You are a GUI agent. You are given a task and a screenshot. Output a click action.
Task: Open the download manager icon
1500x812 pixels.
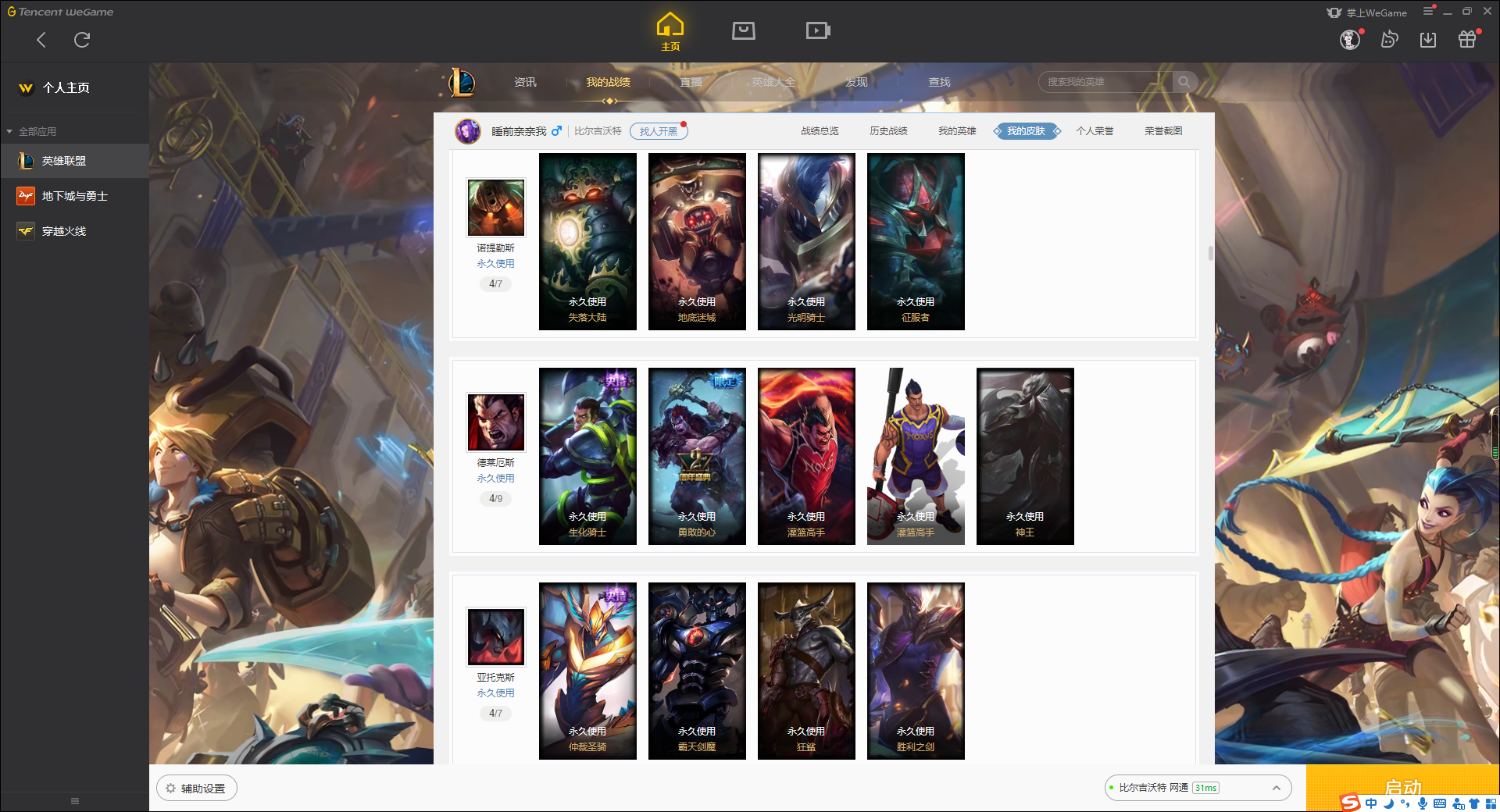point(1428,39)
